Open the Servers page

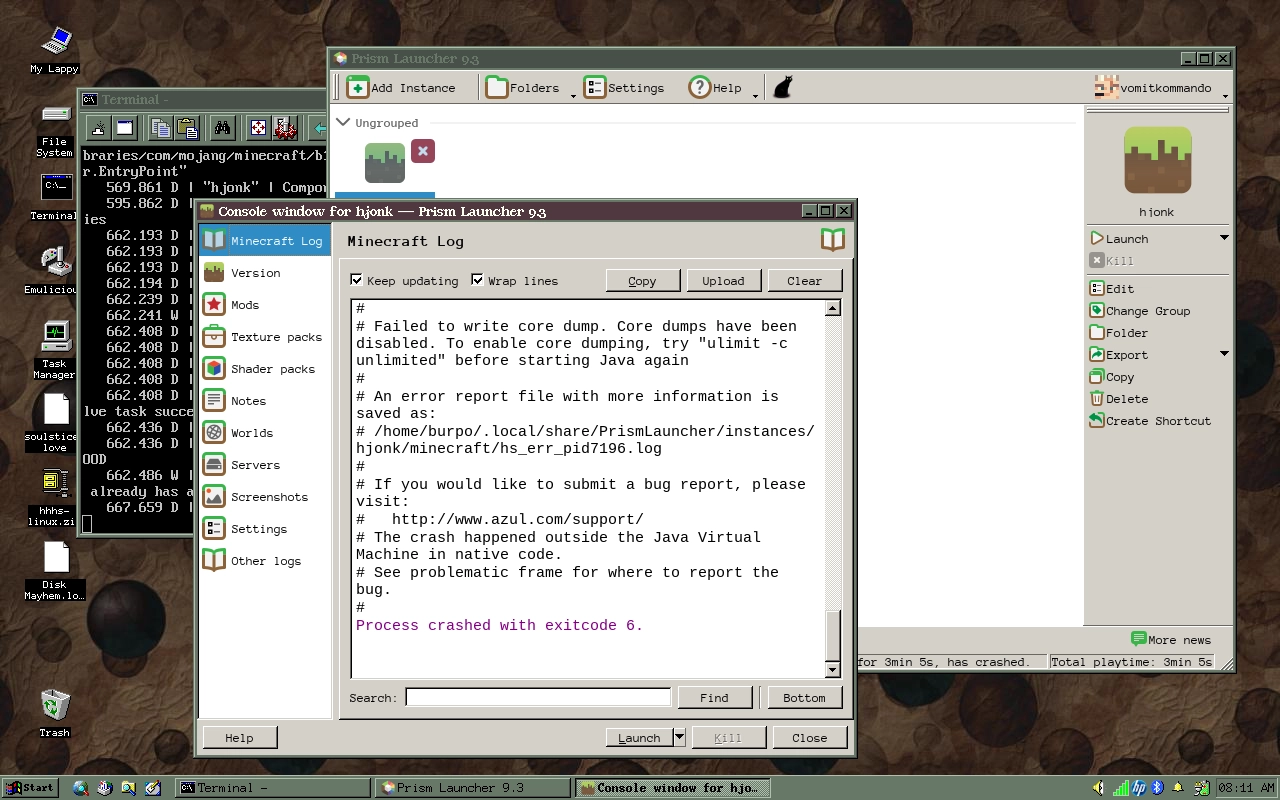265,464
